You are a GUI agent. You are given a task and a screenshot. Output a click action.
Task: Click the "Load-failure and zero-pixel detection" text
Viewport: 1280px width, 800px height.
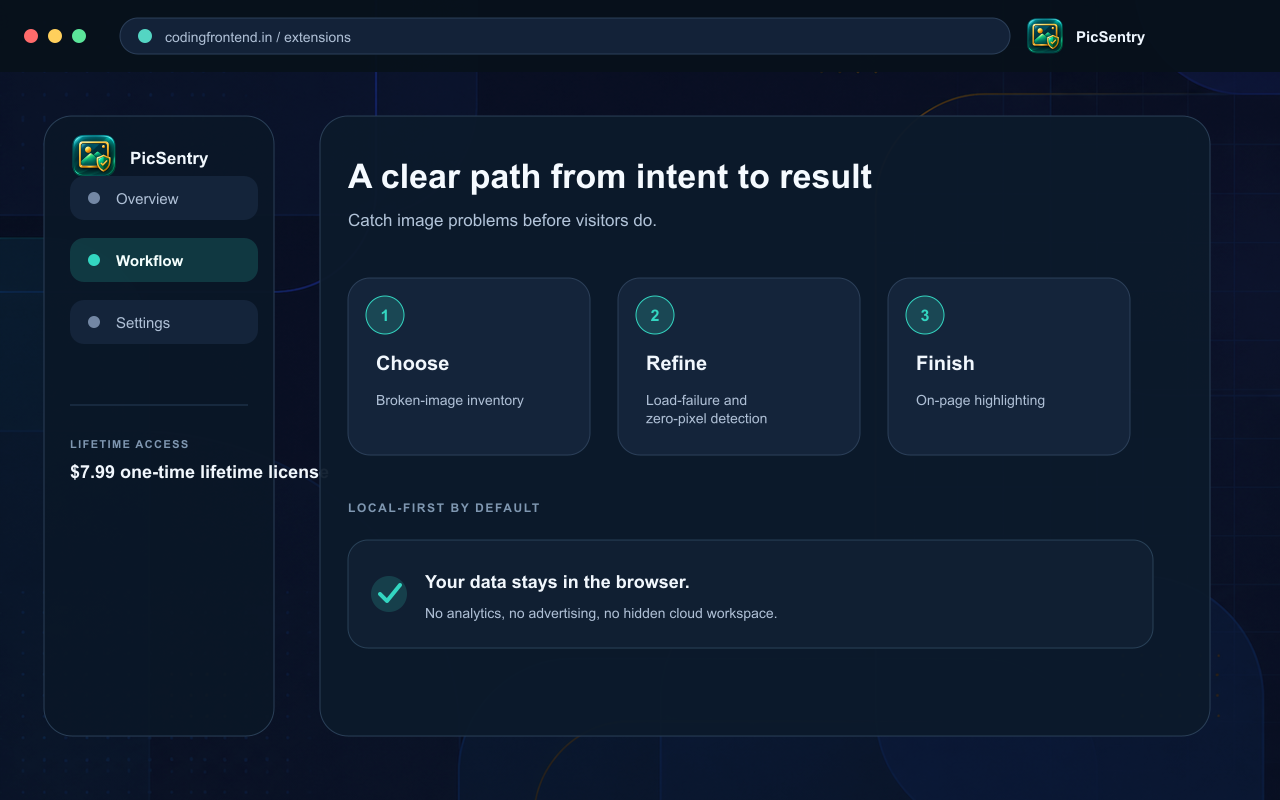(x=706, y=409)
